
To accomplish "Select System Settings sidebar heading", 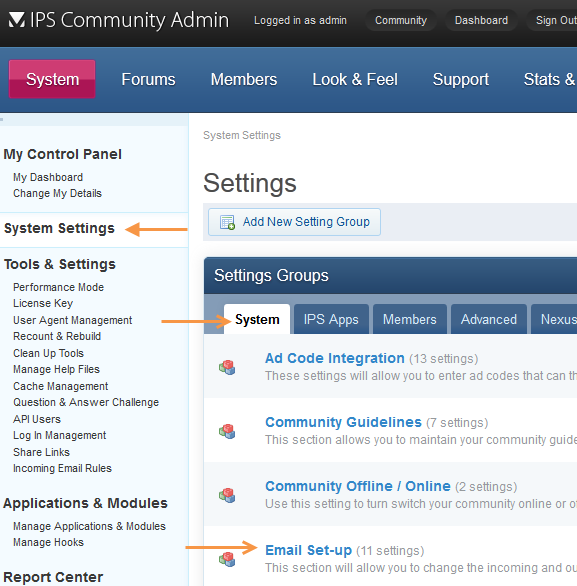I will 59,228.
